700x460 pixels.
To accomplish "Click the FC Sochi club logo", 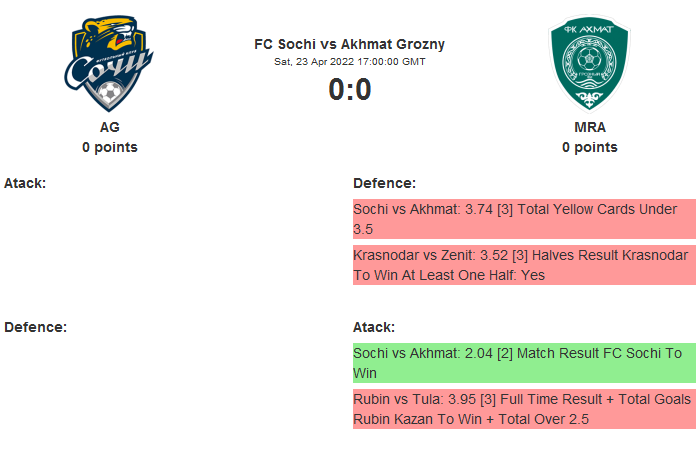I will click(x=109, y=64).
